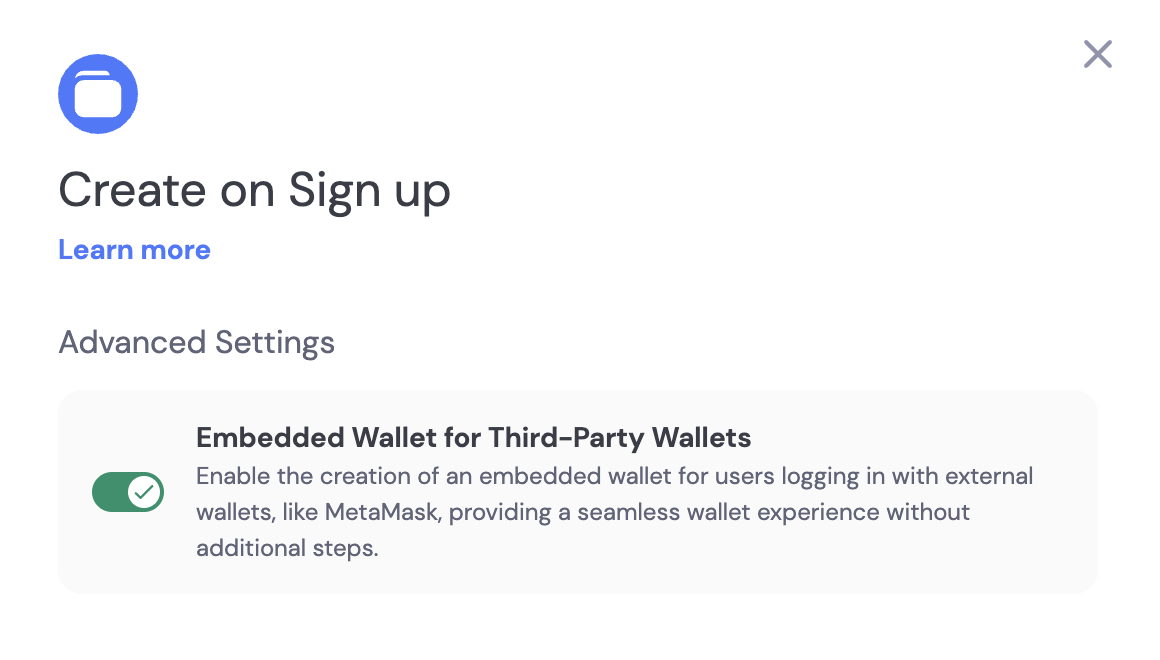This screenshot has height=660, width=1160.
Task: Click the word Learn in the blue link
Action: pos(95,250)
